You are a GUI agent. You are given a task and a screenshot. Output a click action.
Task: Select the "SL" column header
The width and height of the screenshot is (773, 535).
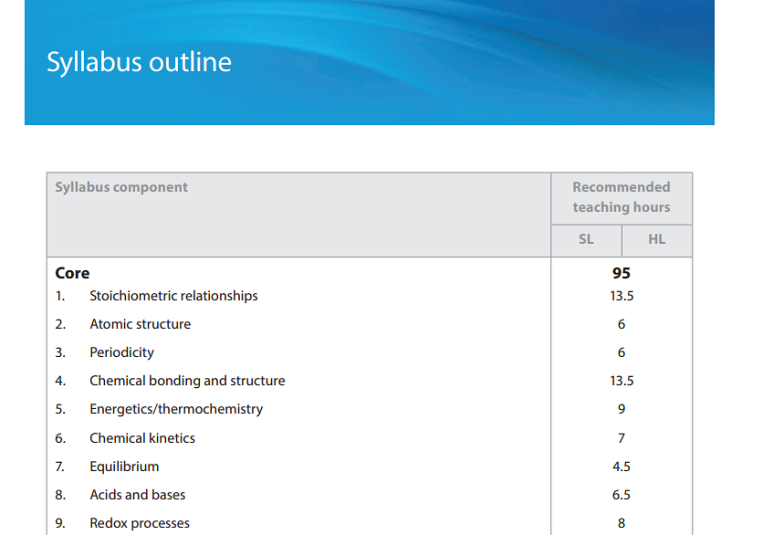pos(586,240)
